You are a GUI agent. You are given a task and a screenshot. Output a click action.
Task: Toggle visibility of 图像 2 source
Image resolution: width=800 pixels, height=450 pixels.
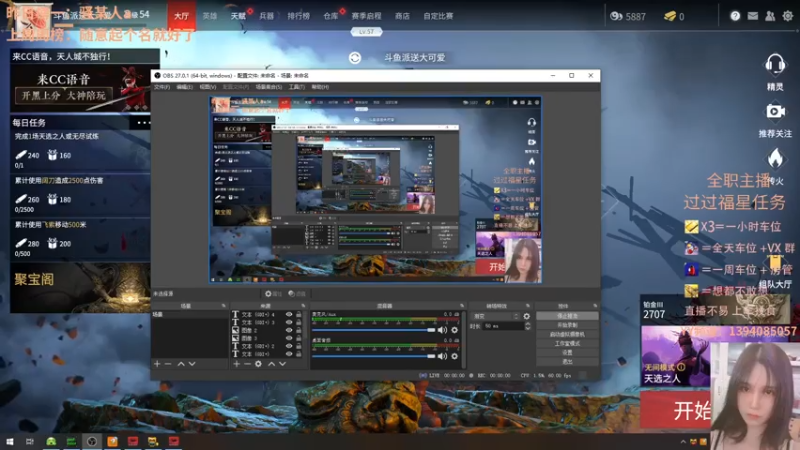coord(289,330)
